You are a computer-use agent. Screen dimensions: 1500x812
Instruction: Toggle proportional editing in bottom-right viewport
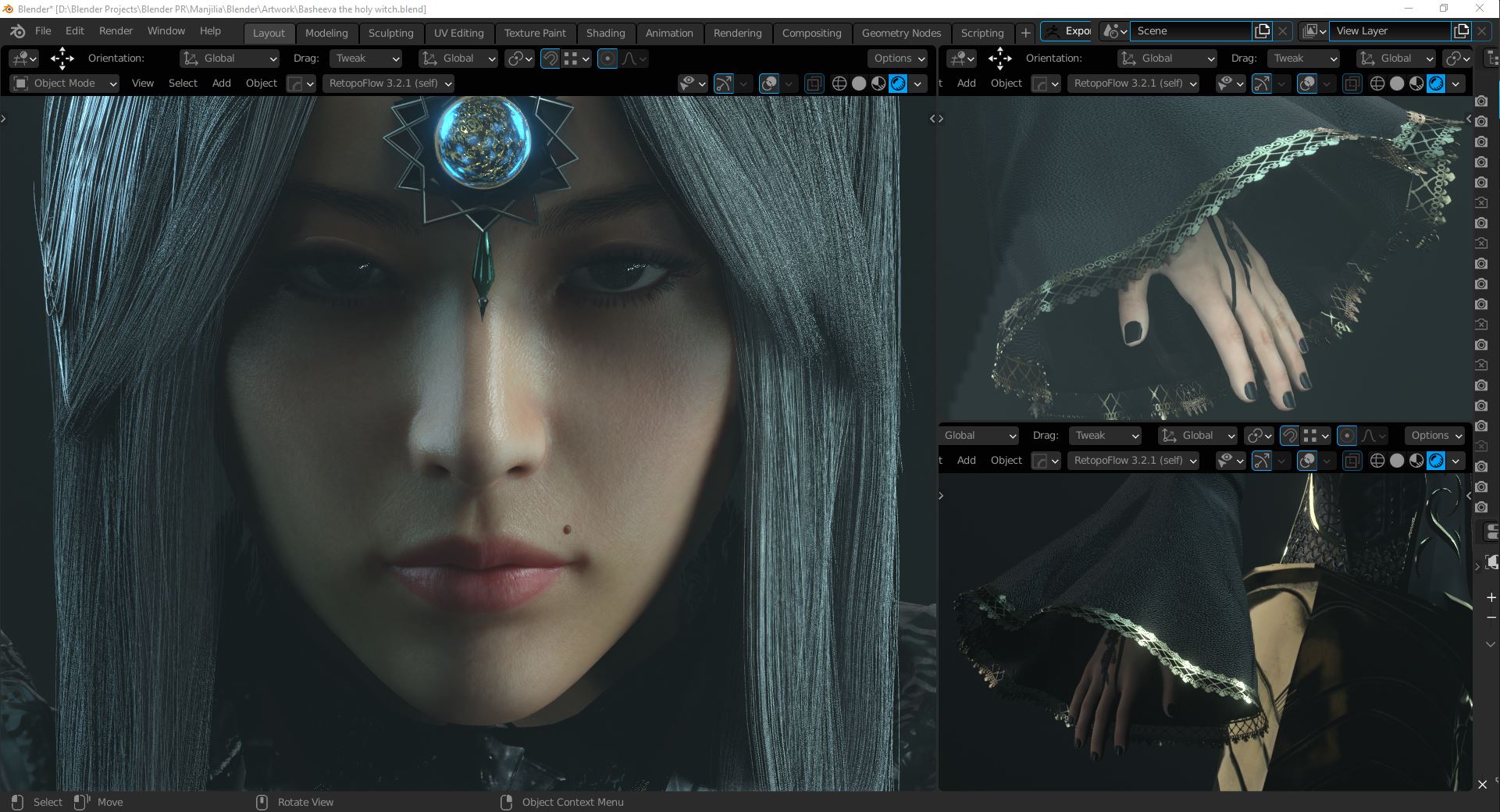(x=1347, y=436)
